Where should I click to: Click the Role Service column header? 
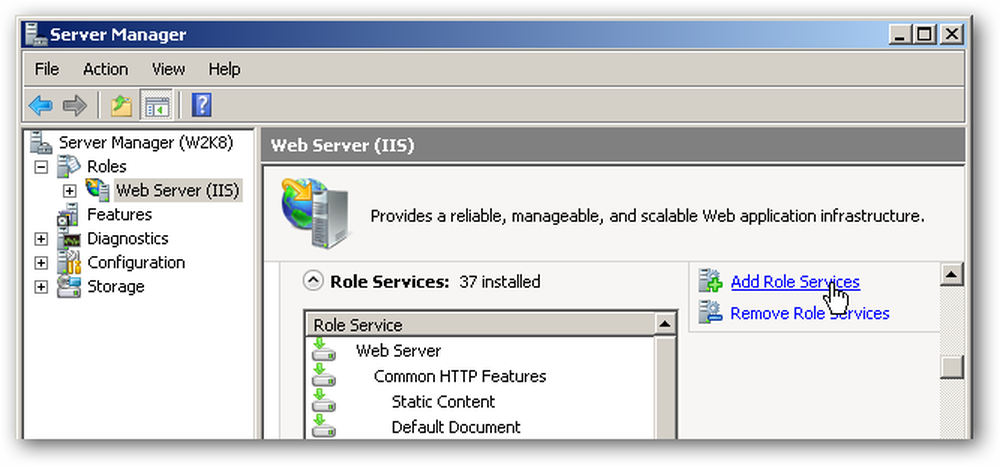(x=480, y=325)
